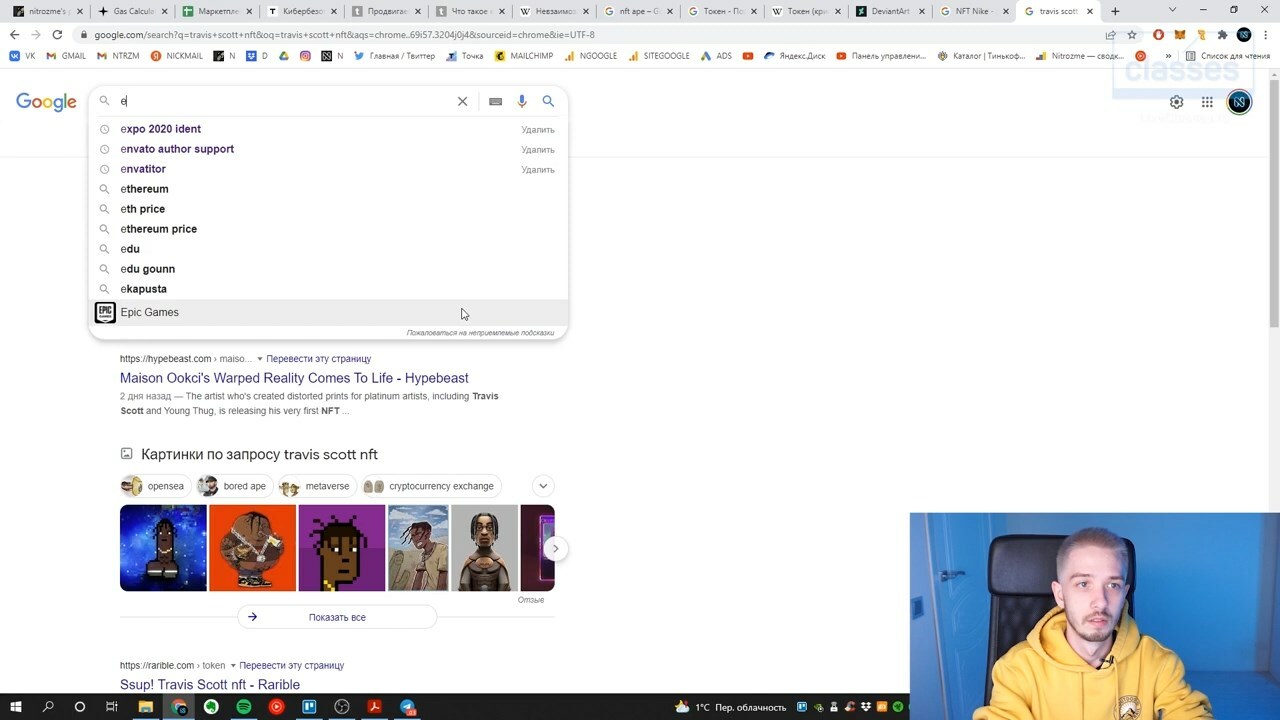The height and width of the screenshot is (720, 1280).
Task: Show next images with carousel arrow
Action: 555,548
